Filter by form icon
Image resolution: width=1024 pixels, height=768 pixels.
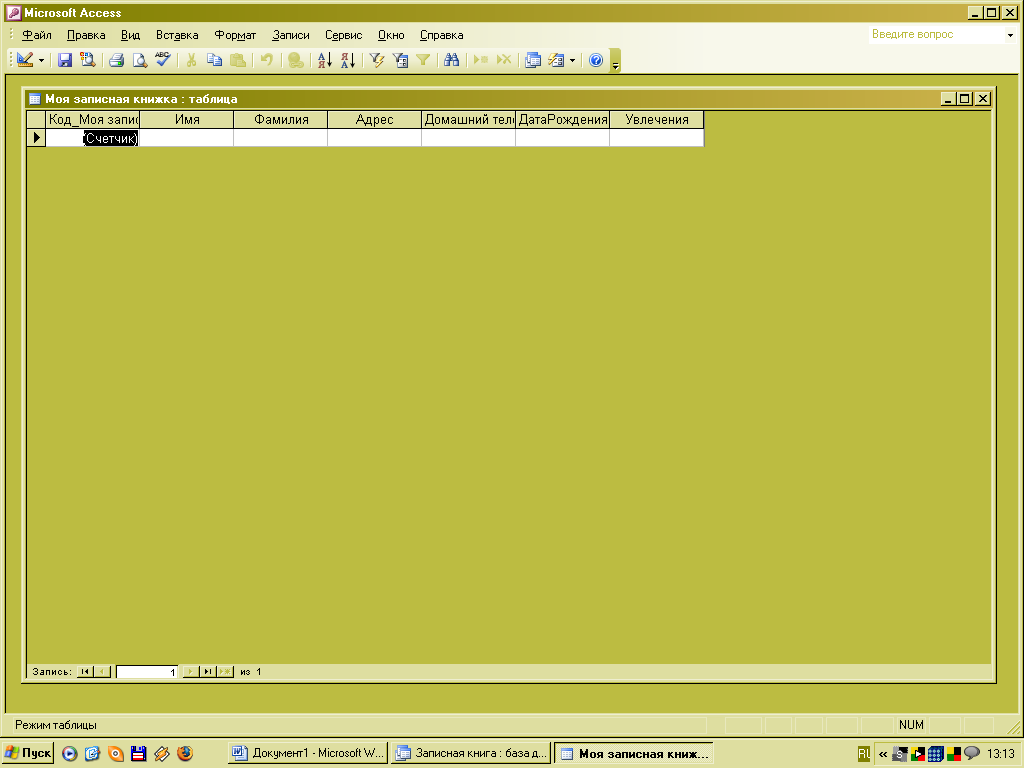point(400,60)
